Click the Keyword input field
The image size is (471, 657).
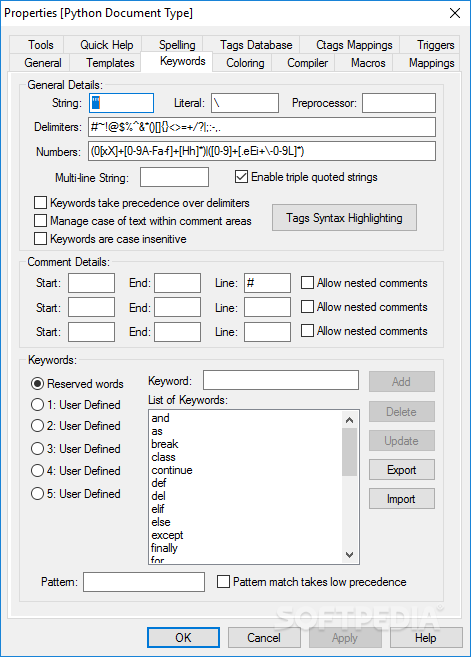281,380
